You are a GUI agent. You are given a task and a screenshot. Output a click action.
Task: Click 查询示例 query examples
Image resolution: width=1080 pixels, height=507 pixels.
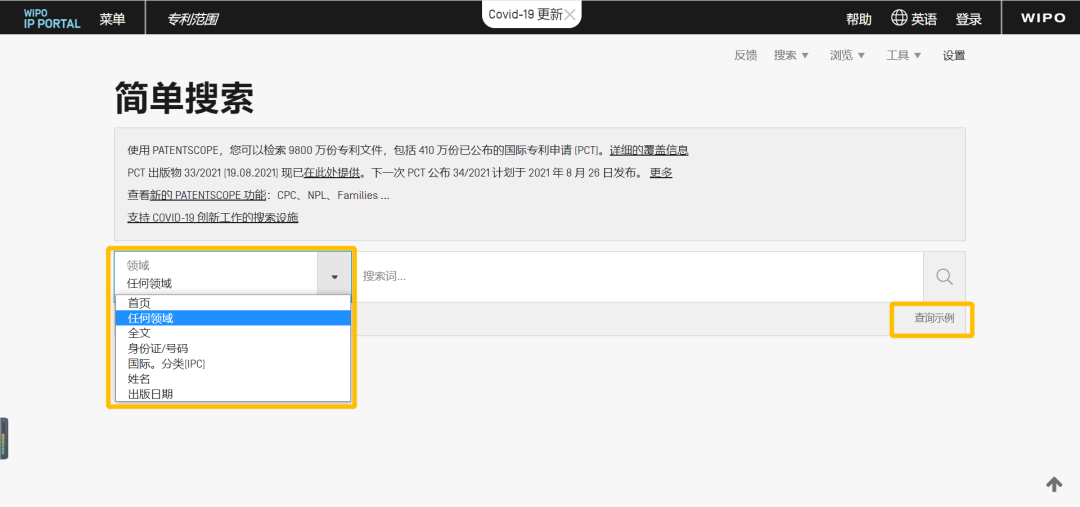pos(934,318)
